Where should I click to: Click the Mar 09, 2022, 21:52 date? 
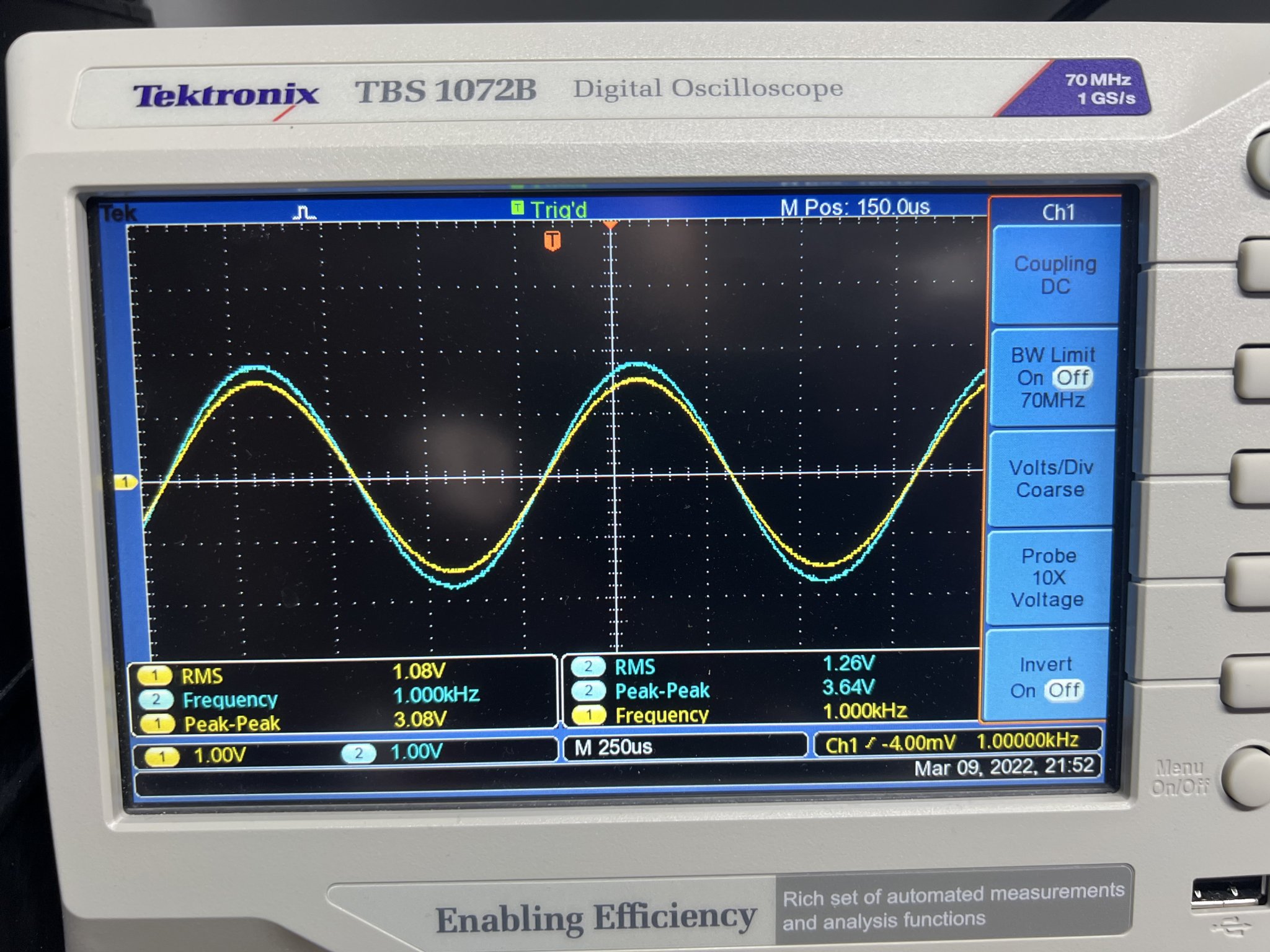coord(1004,767)
